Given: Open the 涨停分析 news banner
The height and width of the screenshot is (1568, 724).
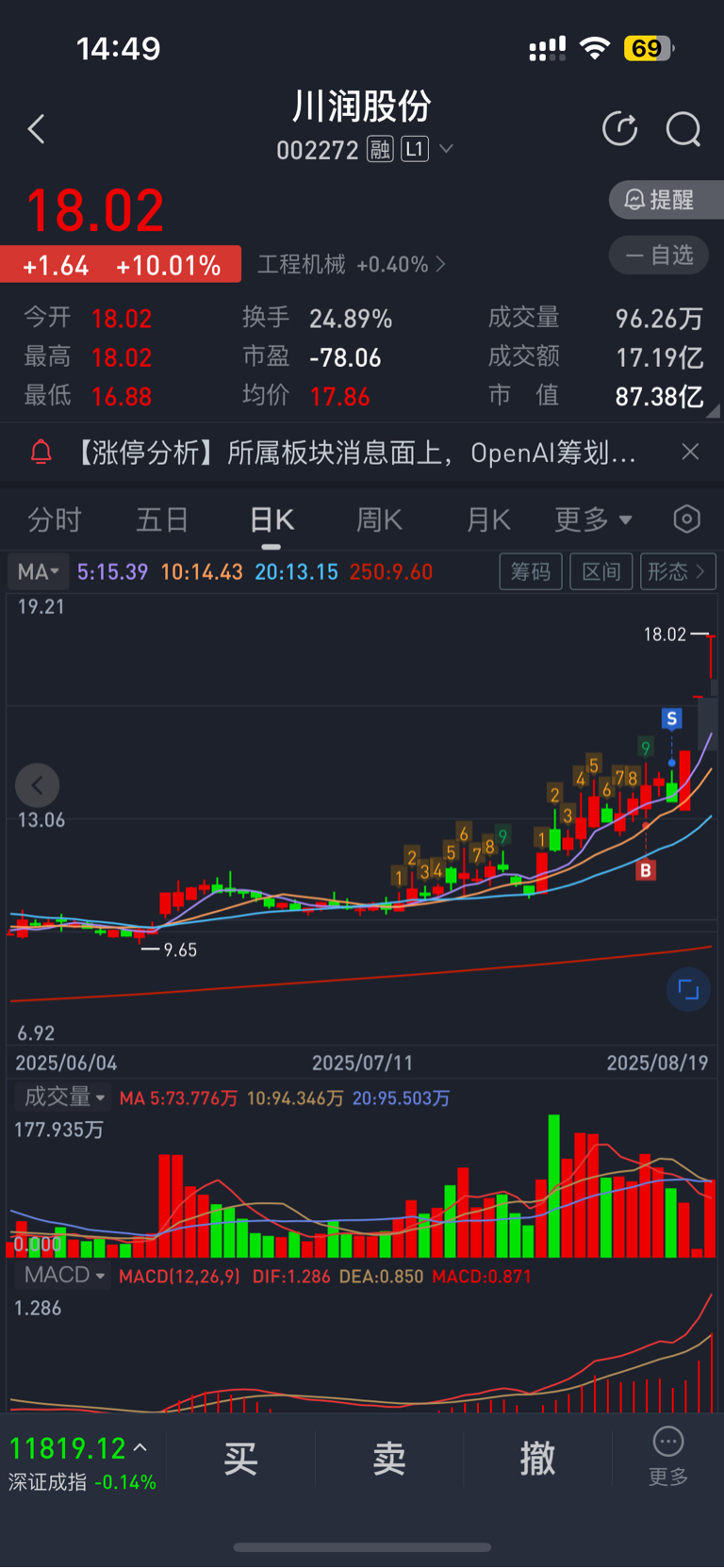Looking at the screenshot, I should click(x=354, y=453).
